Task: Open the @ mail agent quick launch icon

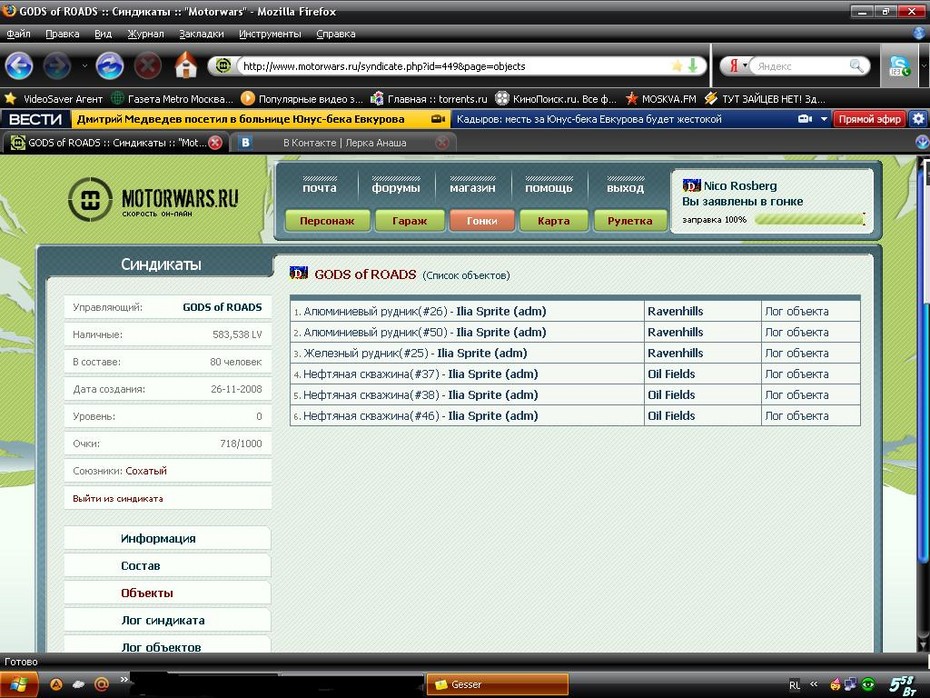Action: click(101, 685)
